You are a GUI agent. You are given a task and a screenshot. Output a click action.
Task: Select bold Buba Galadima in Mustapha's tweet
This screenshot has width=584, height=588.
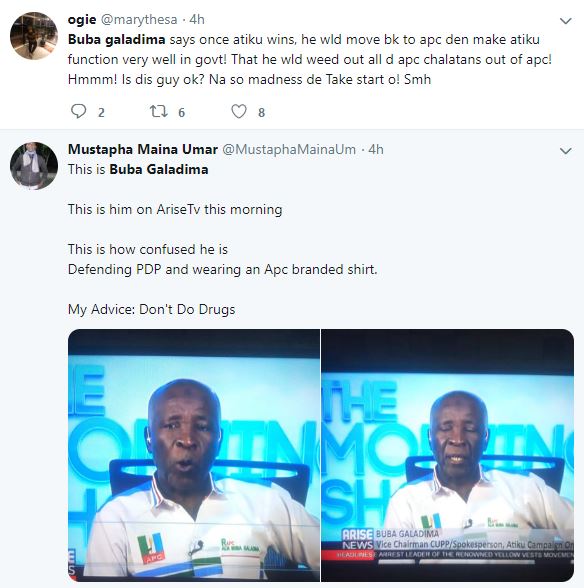coord(159,169)
